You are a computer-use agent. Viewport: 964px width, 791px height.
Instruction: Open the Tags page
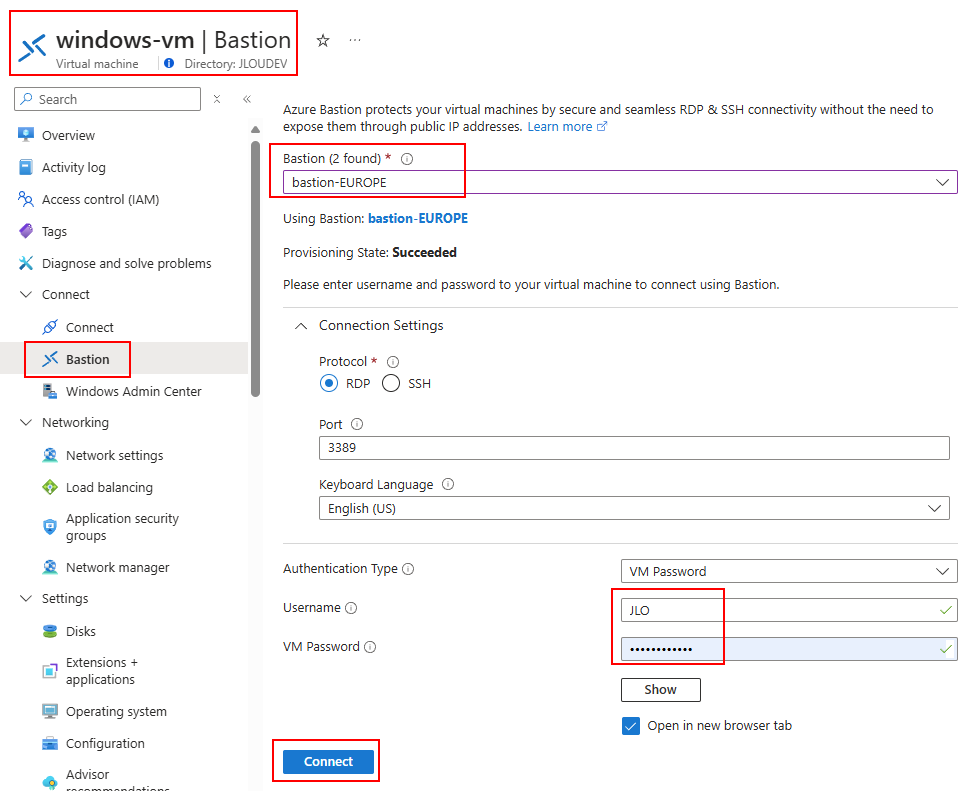(54, 231)
